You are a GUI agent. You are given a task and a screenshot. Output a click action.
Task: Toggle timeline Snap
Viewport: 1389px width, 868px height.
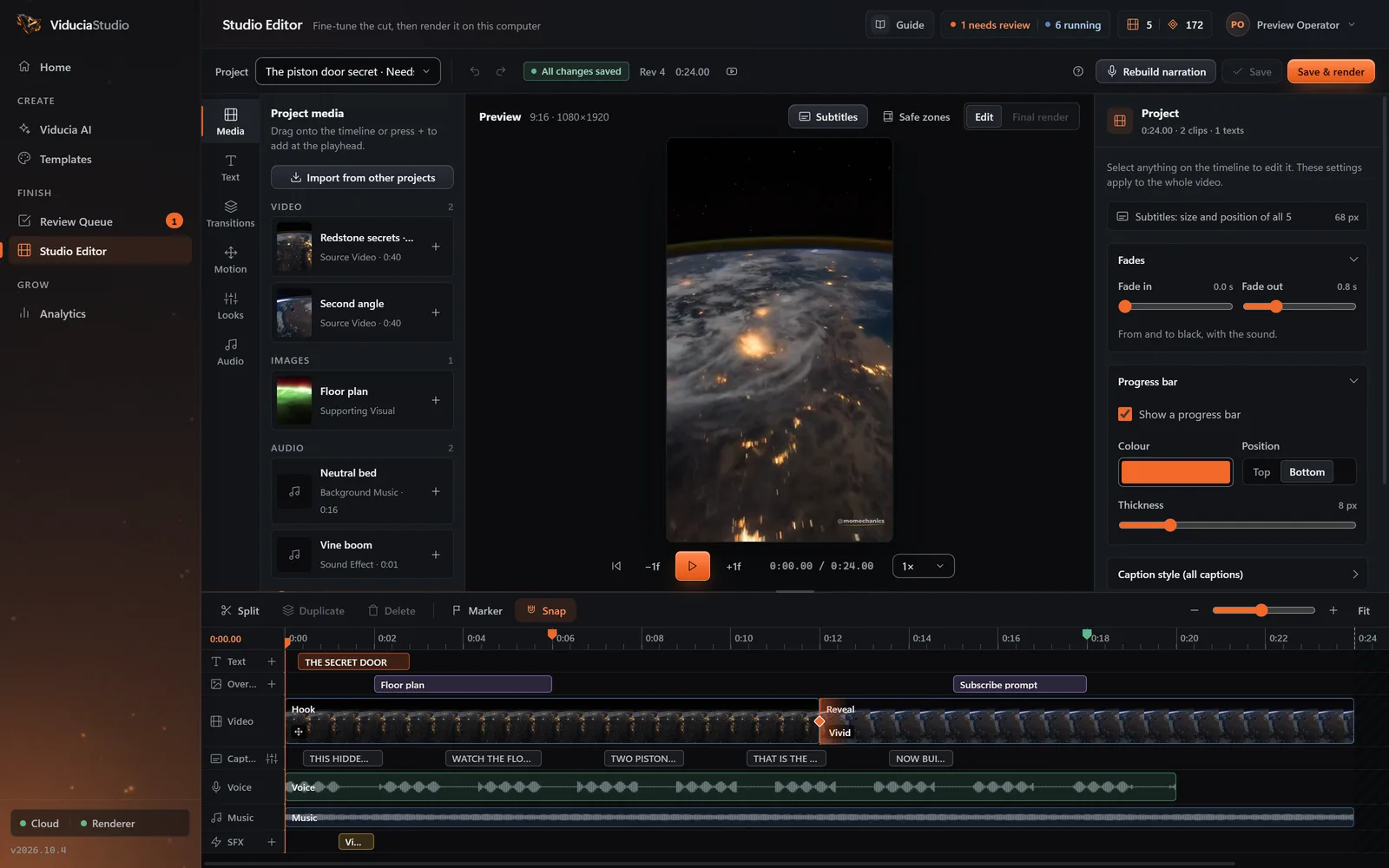pyautogui.click(x=546, y=610)
